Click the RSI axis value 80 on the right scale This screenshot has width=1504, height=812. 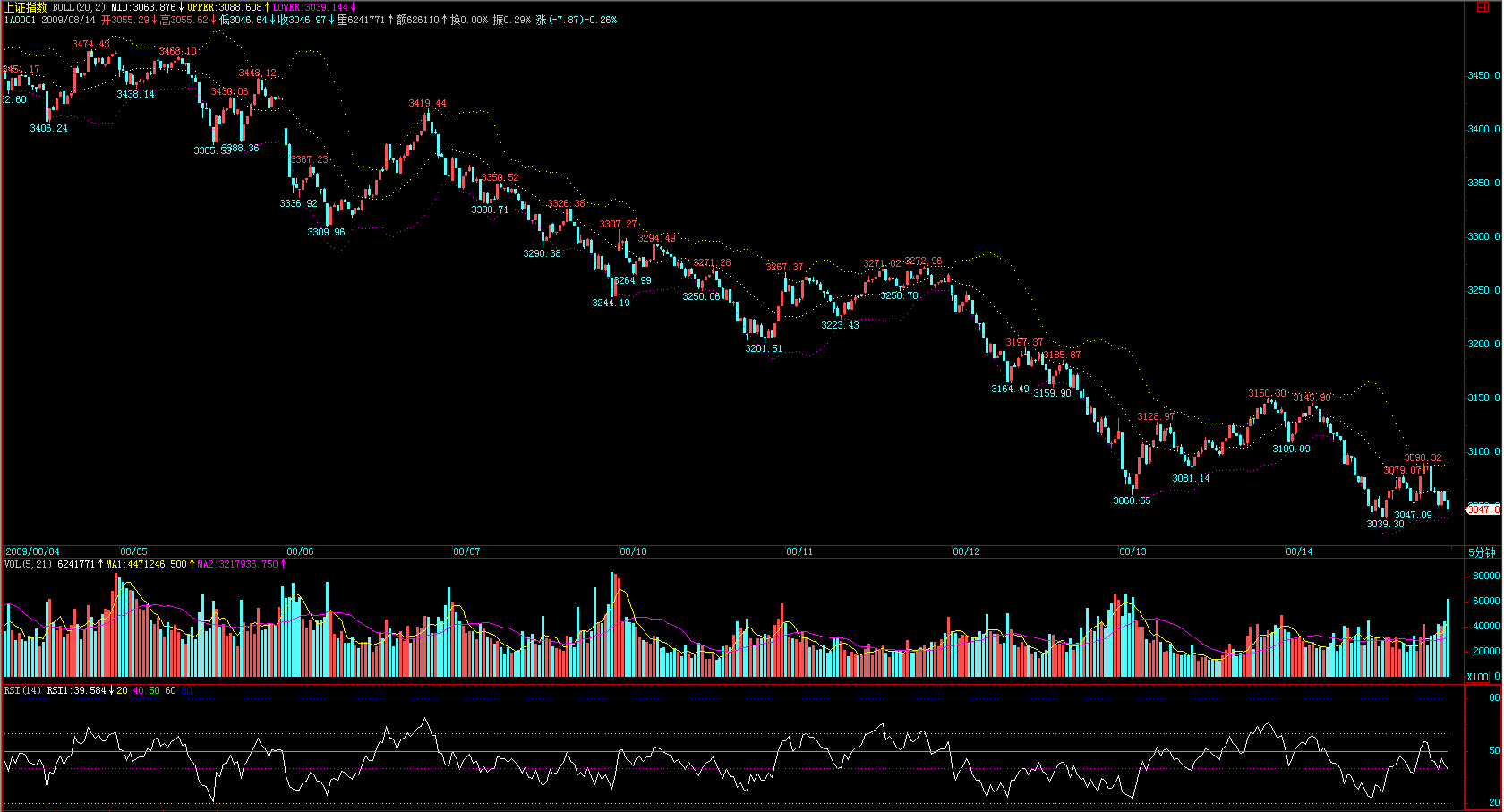coord(1494,697)
